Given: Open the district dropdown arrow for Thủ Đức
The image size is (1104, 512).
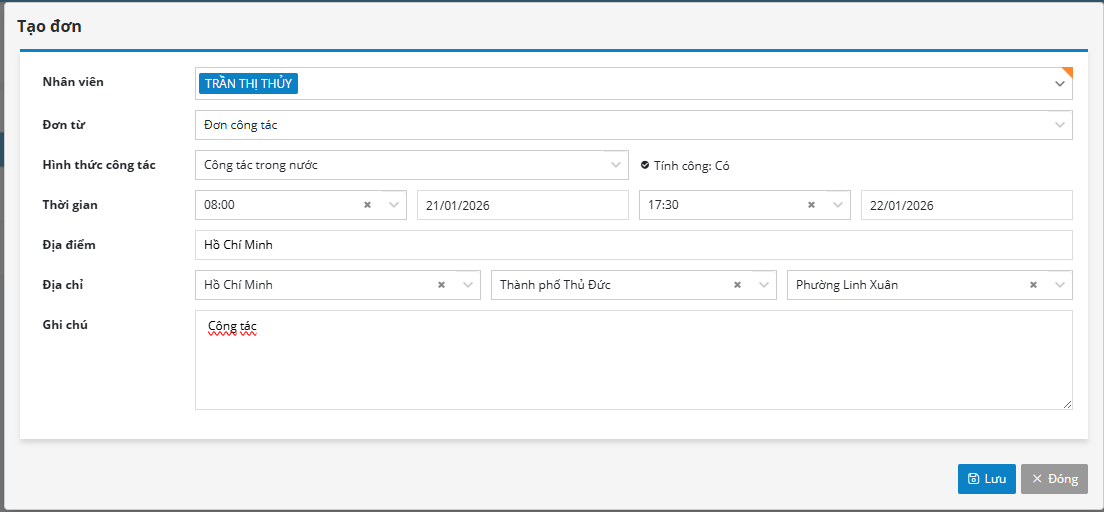Looking at the screenshot, I should pos(763,285).
